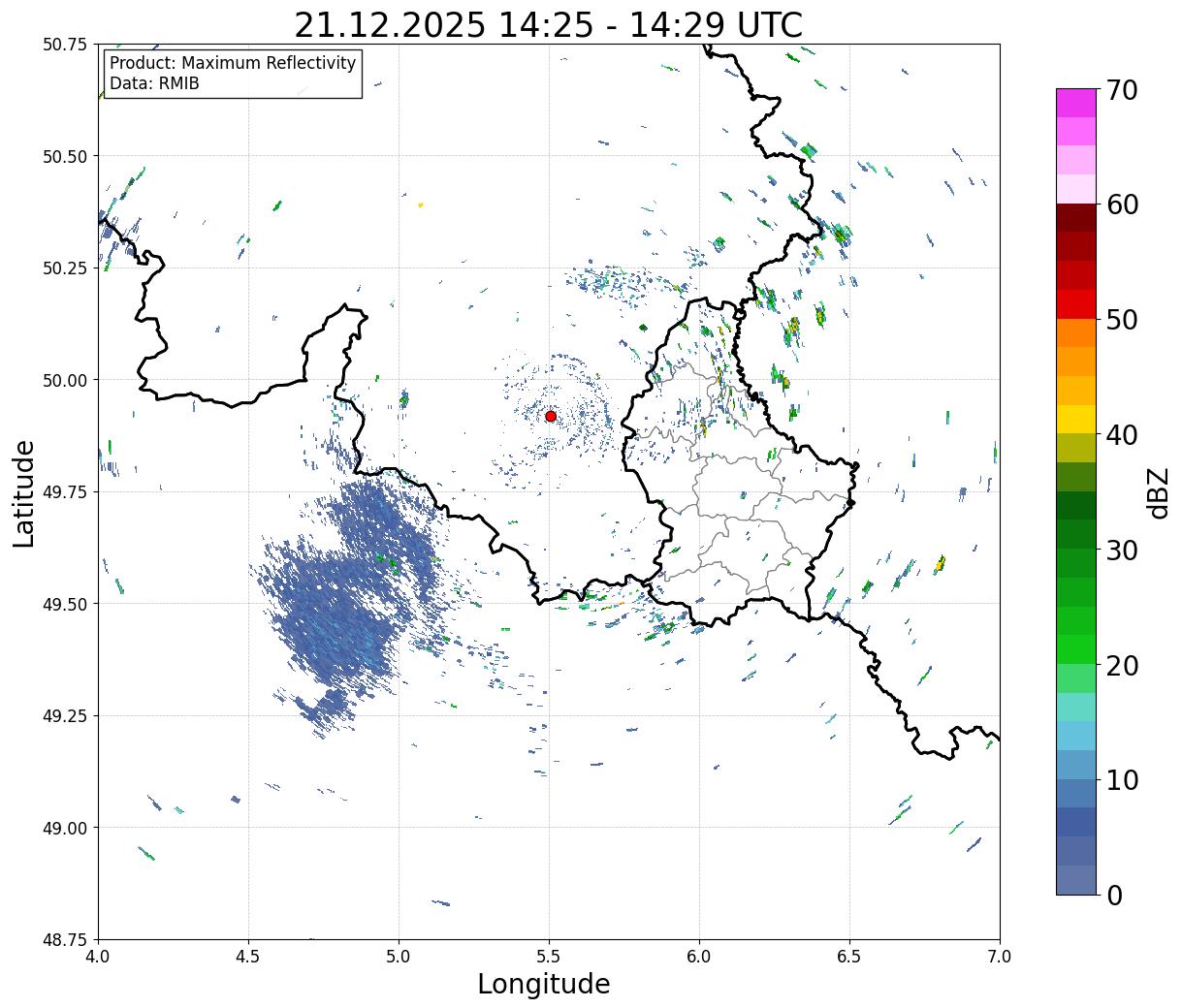Click the 20 tick on colorbar

coord(1121,665)
